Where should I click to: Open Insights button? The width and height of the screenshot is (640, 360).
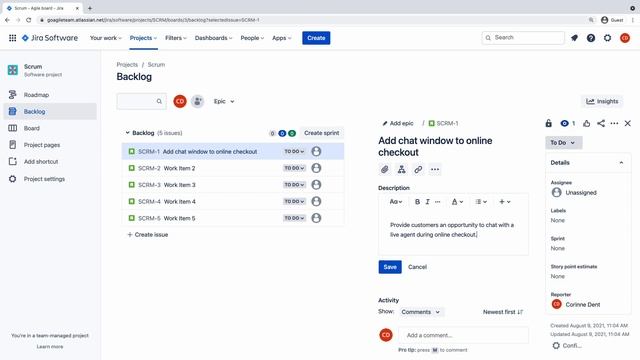pos(602,101)
